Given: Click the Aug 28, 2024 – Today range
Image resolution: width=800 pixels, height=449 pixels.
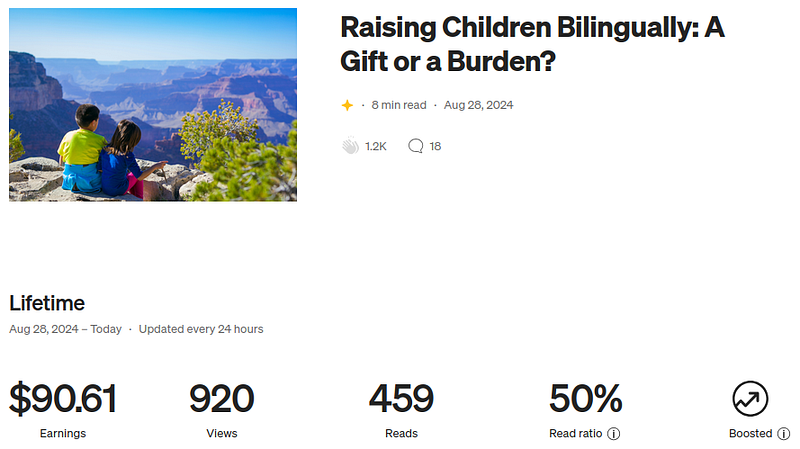Looking at the screenshot, I should point(65,329).
